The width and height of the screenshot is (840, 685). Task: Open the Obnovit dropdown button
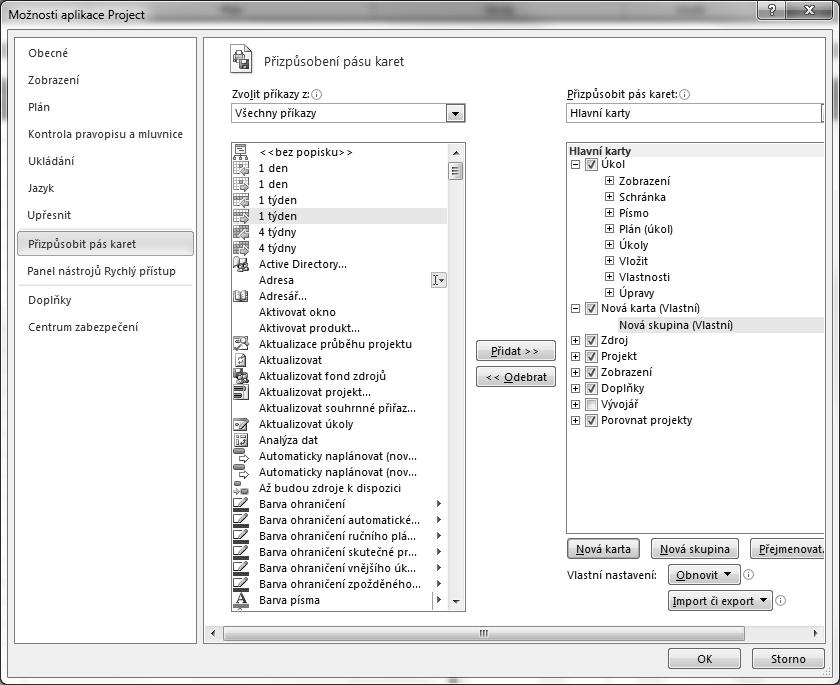pos(704,575)
